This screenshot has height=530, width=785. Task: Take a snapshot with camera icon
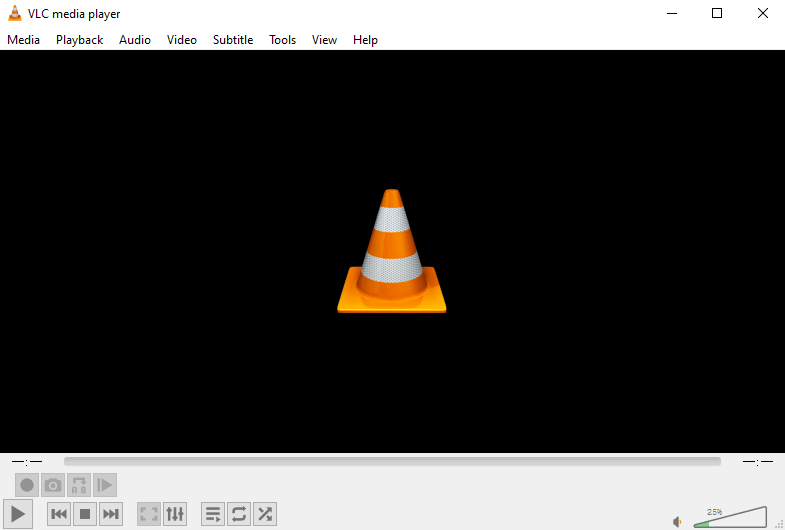(x=53, y=485)
